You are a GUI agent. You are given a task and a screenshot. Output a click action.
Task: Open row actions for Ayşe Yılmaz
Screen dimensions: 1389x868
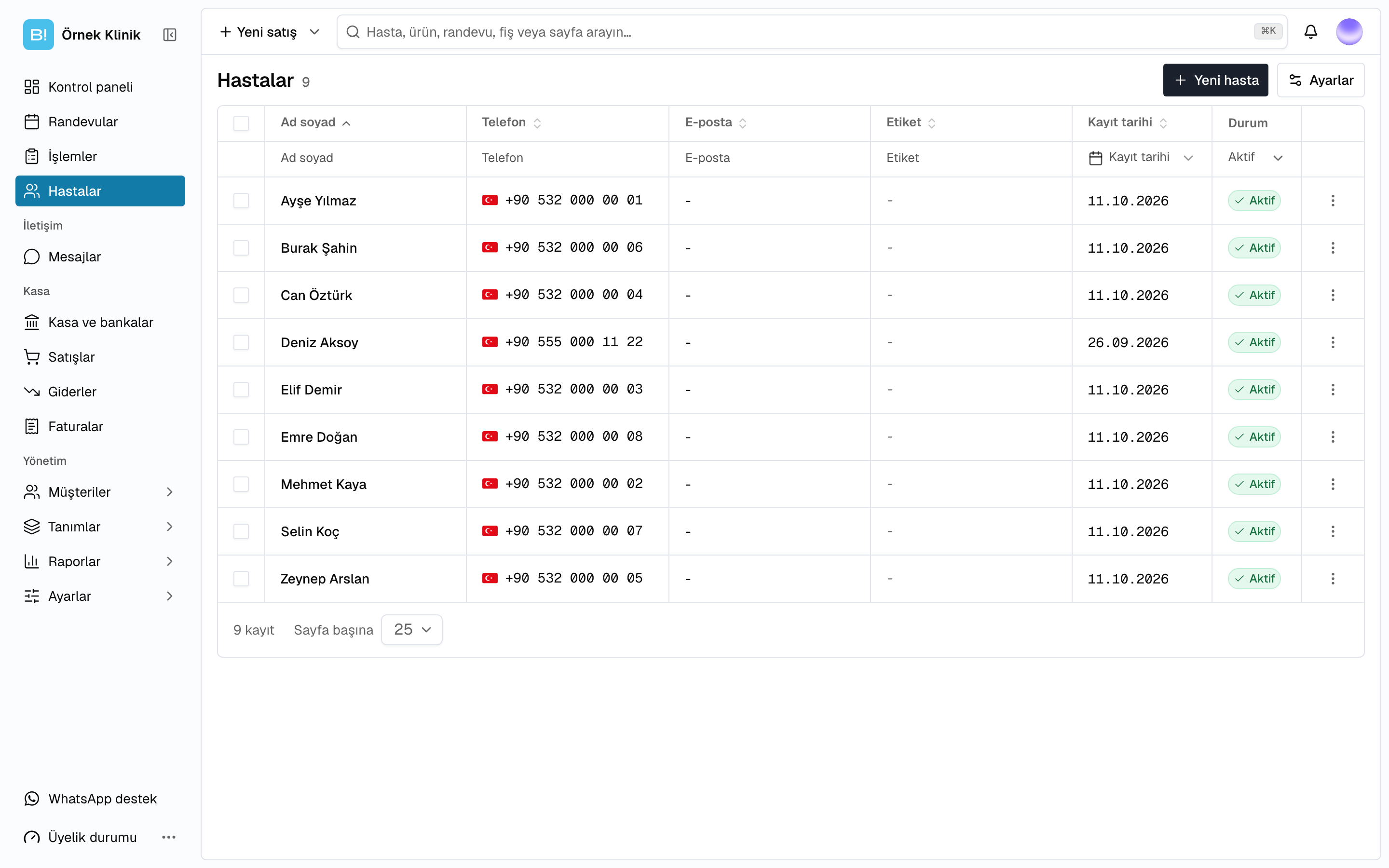pos(1333,200)
